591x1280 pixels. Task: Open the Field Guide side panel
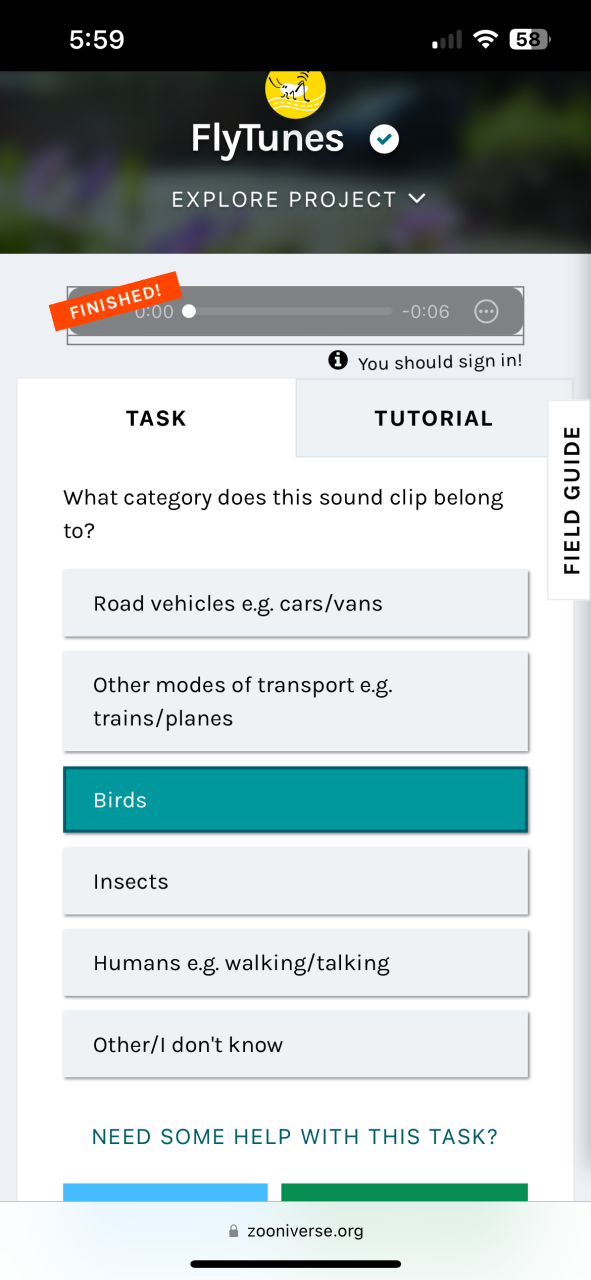click(570, 500)
